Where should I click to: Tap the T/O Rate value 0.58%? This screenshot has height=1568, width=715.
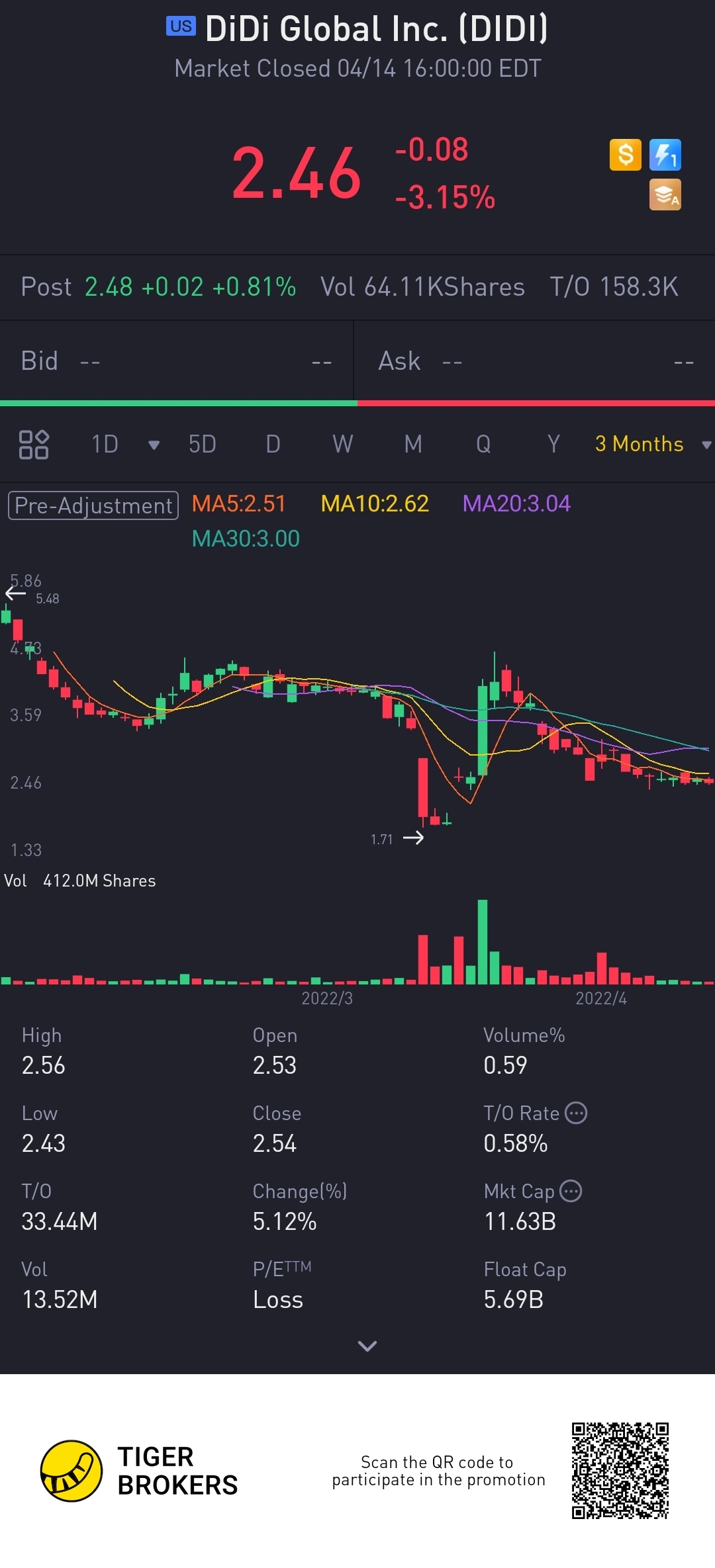tap(516, 1144)
